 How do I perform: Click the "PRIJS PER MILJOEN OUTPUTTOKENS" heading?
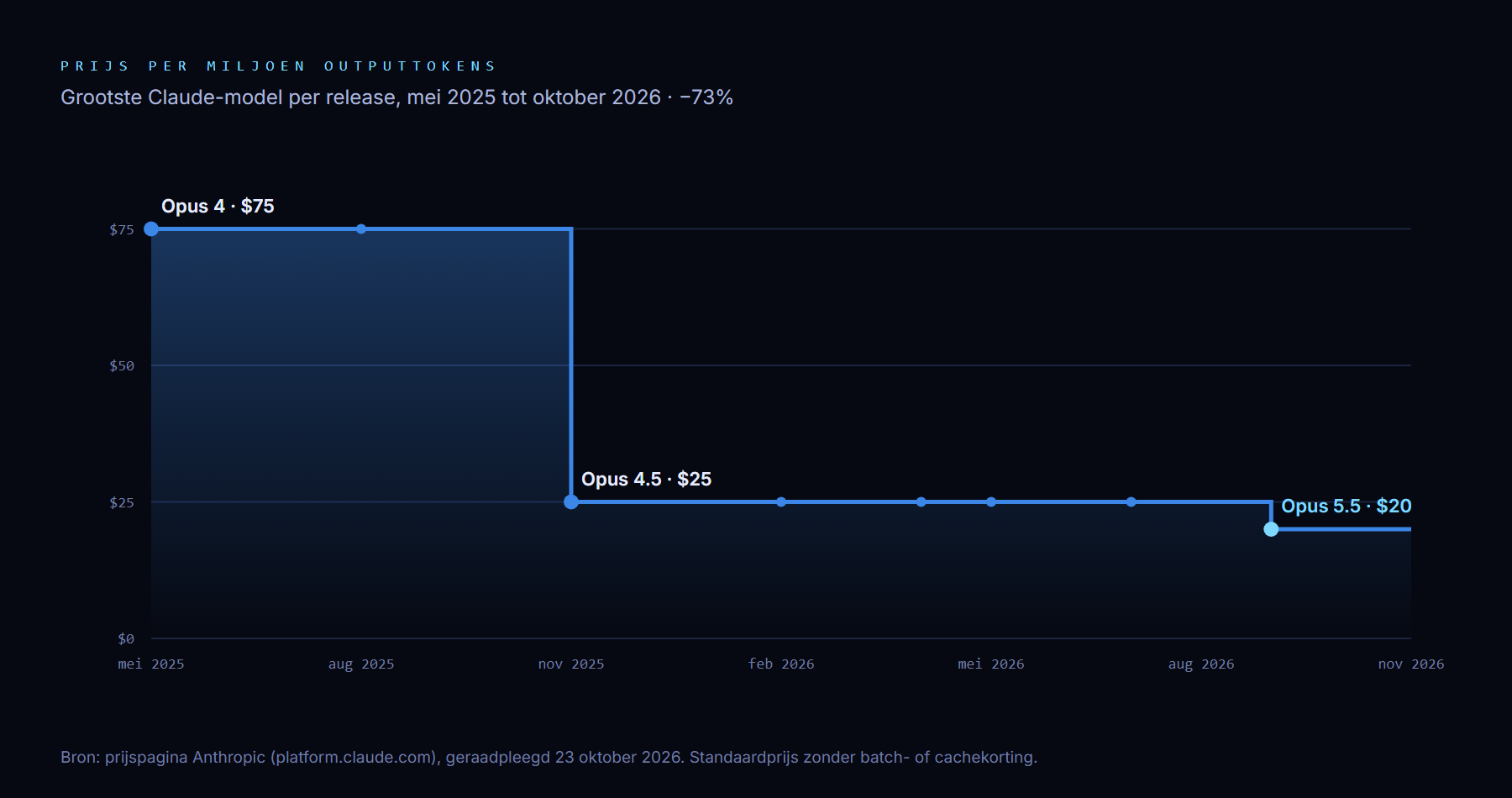pos(278,66)
